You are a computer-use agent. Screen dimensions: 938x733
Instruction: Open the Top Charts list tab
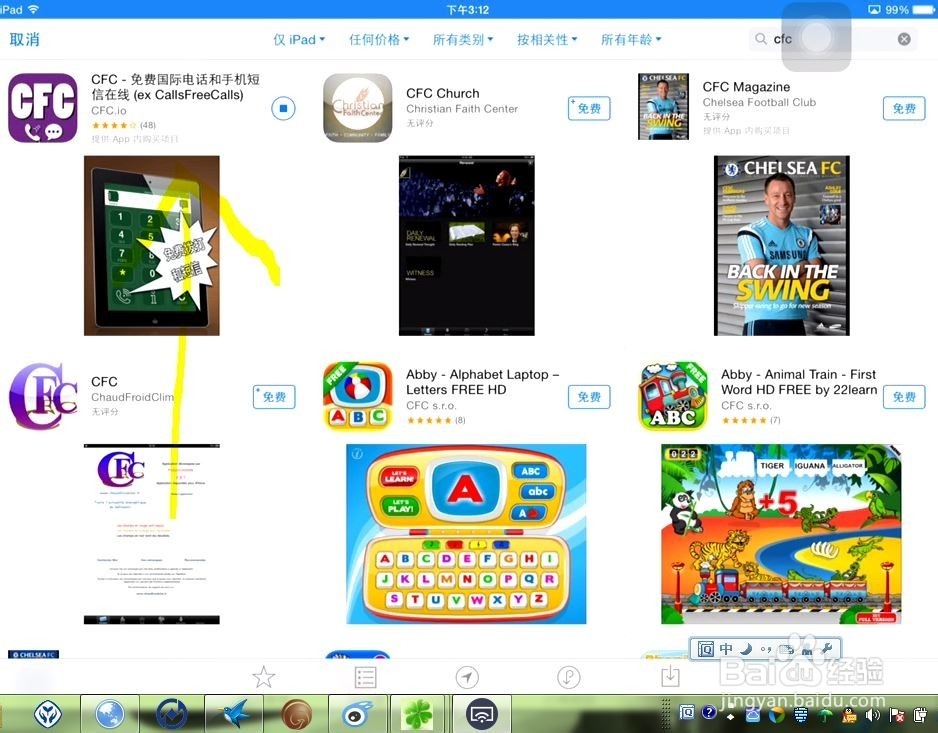[365, 677]
